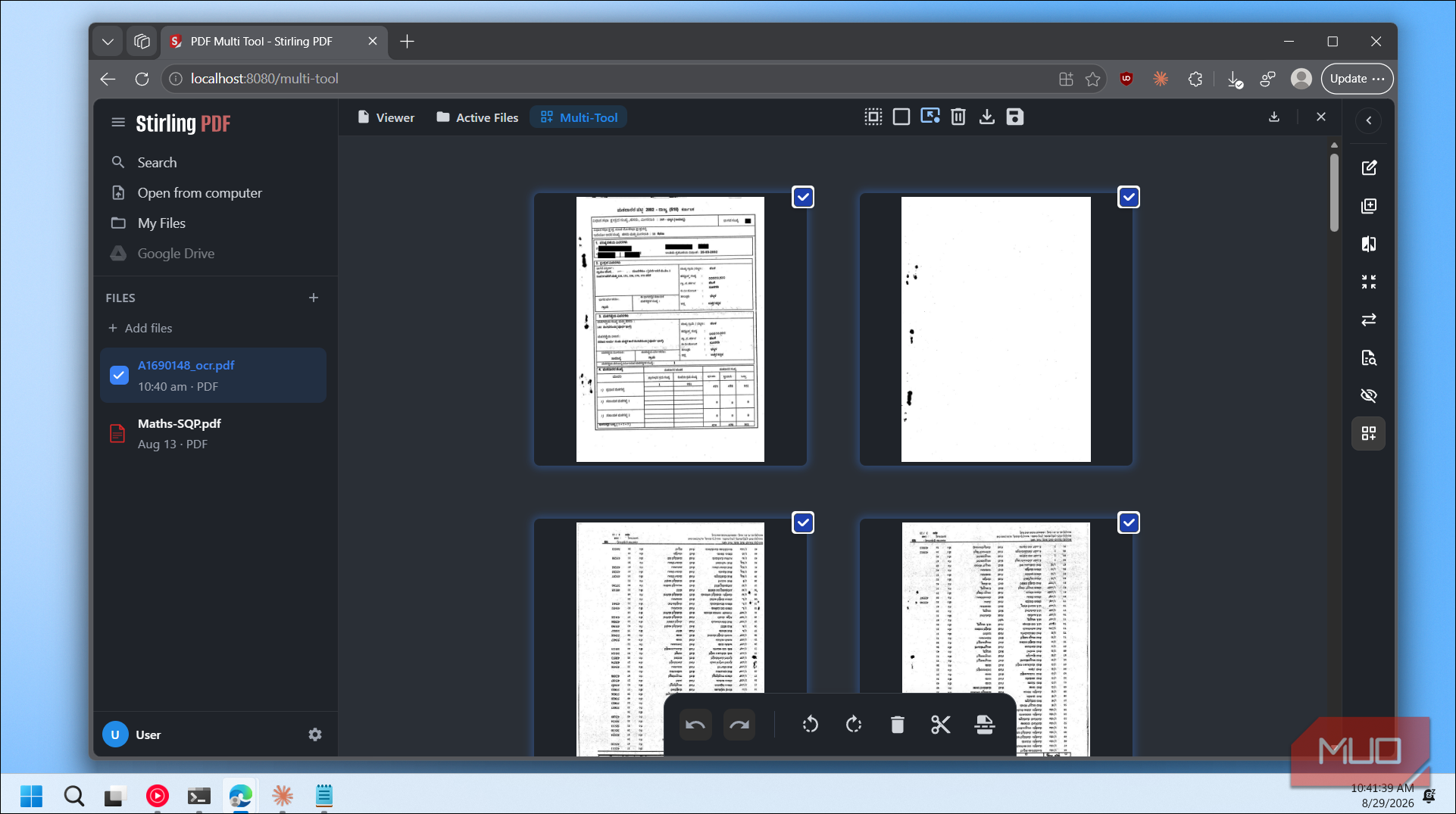Click the add pages icon in right rail
Image resolution: width=1456 pixels, height=814 pixels.
[1369, 206]
